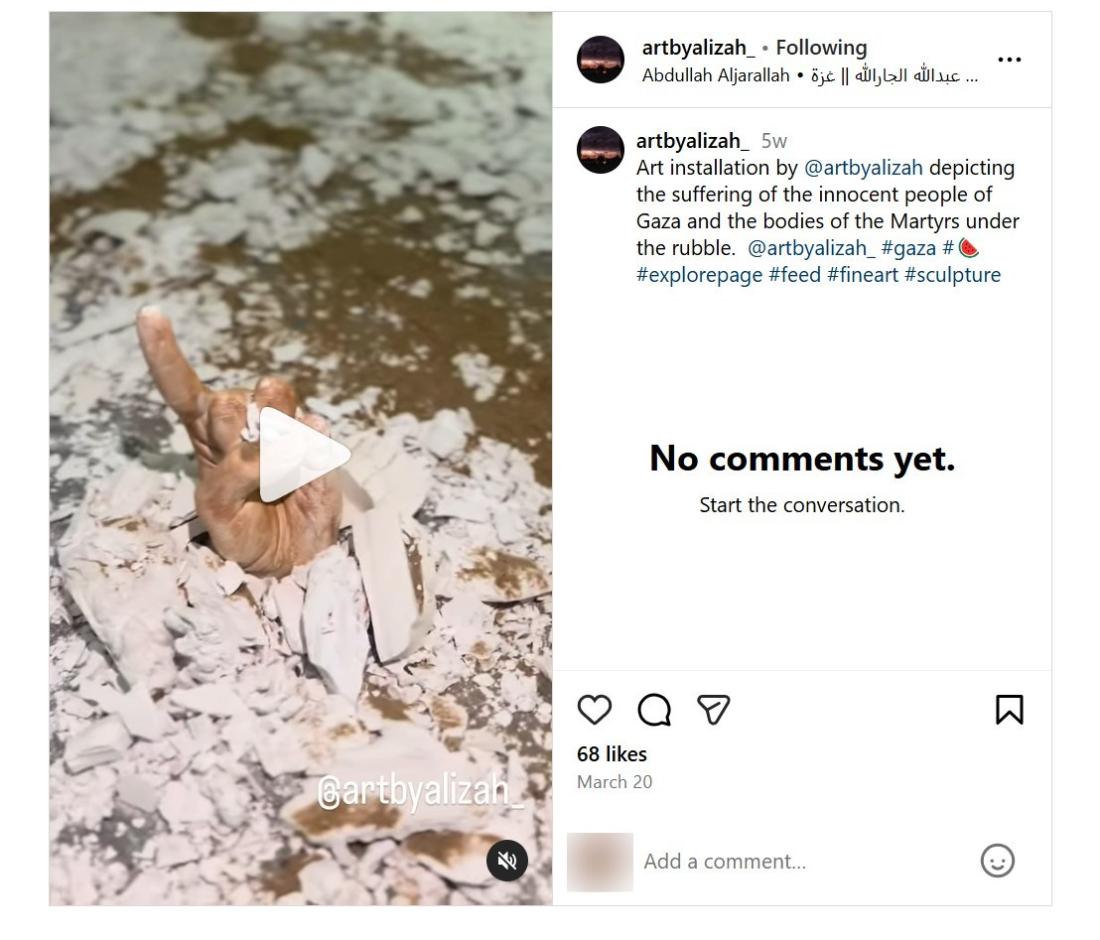Viewport: 1100px width, 940px height.
Task: Play the video with center play button
Action: pos(302,453)
